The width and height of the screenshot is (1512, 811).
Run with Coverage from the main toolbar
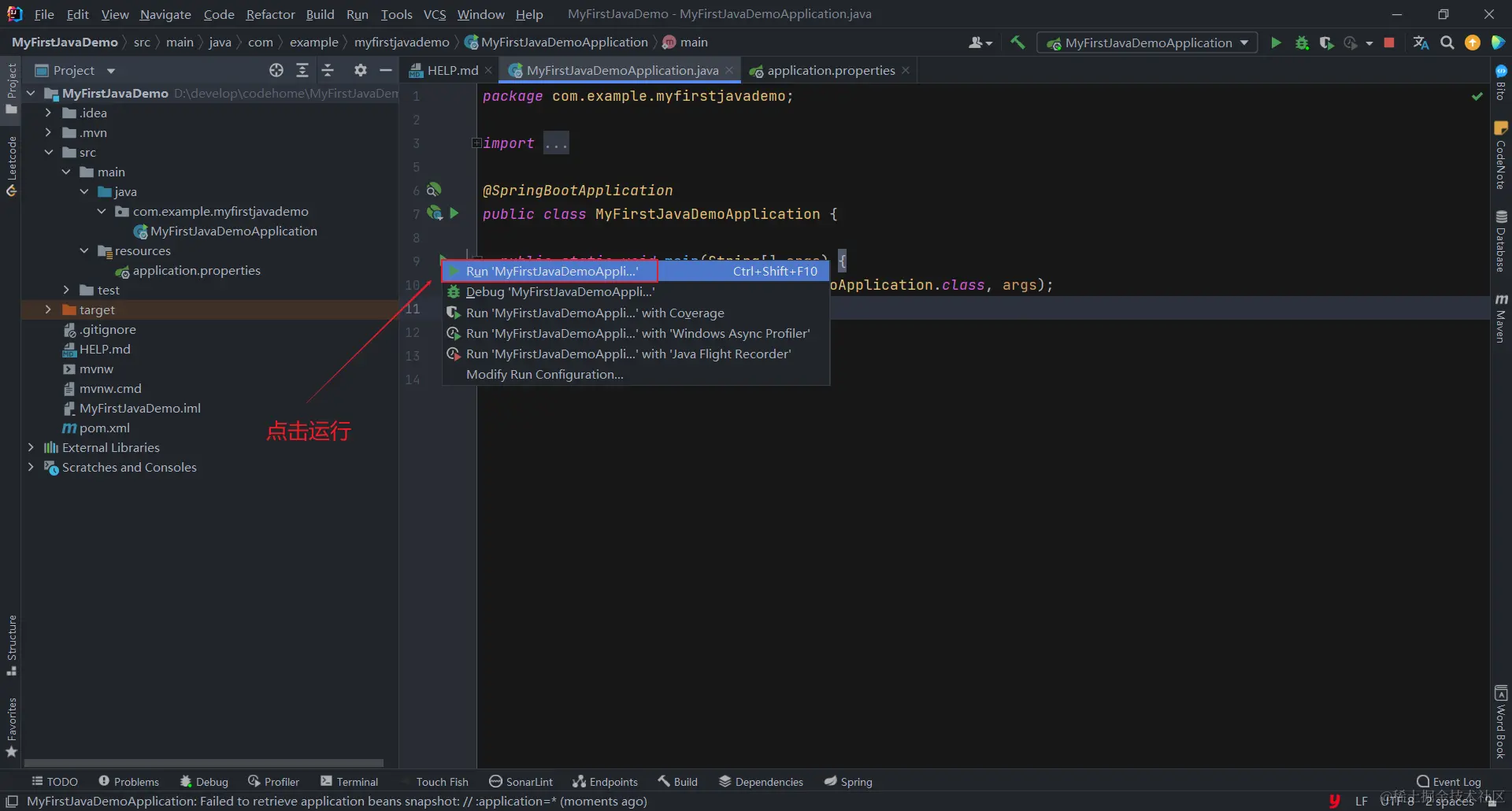pyautogui.click(x=1326, y=43)
